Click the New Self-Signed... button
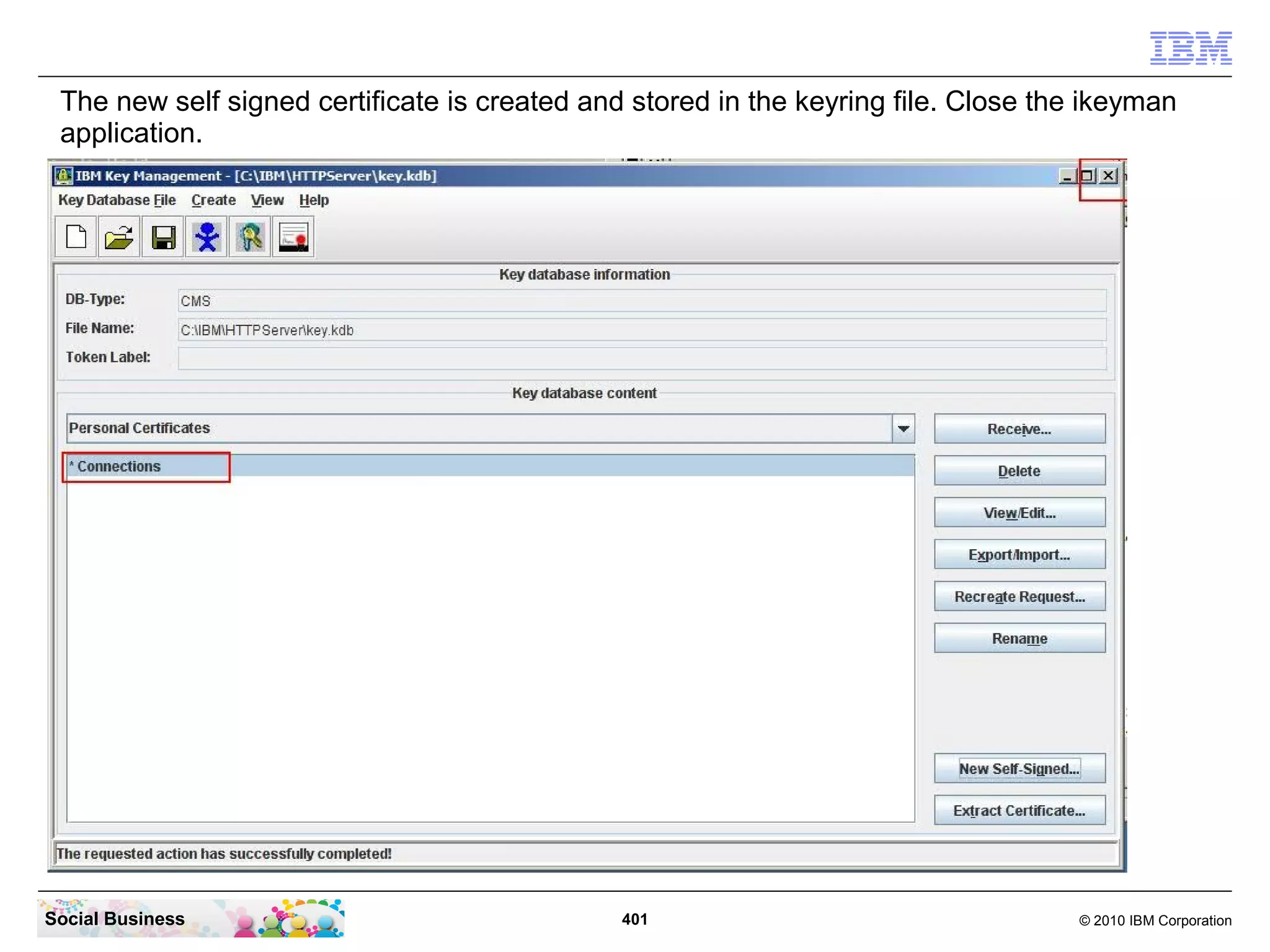The width and height of the screenshot is (1270, 952). [1019, 769]
